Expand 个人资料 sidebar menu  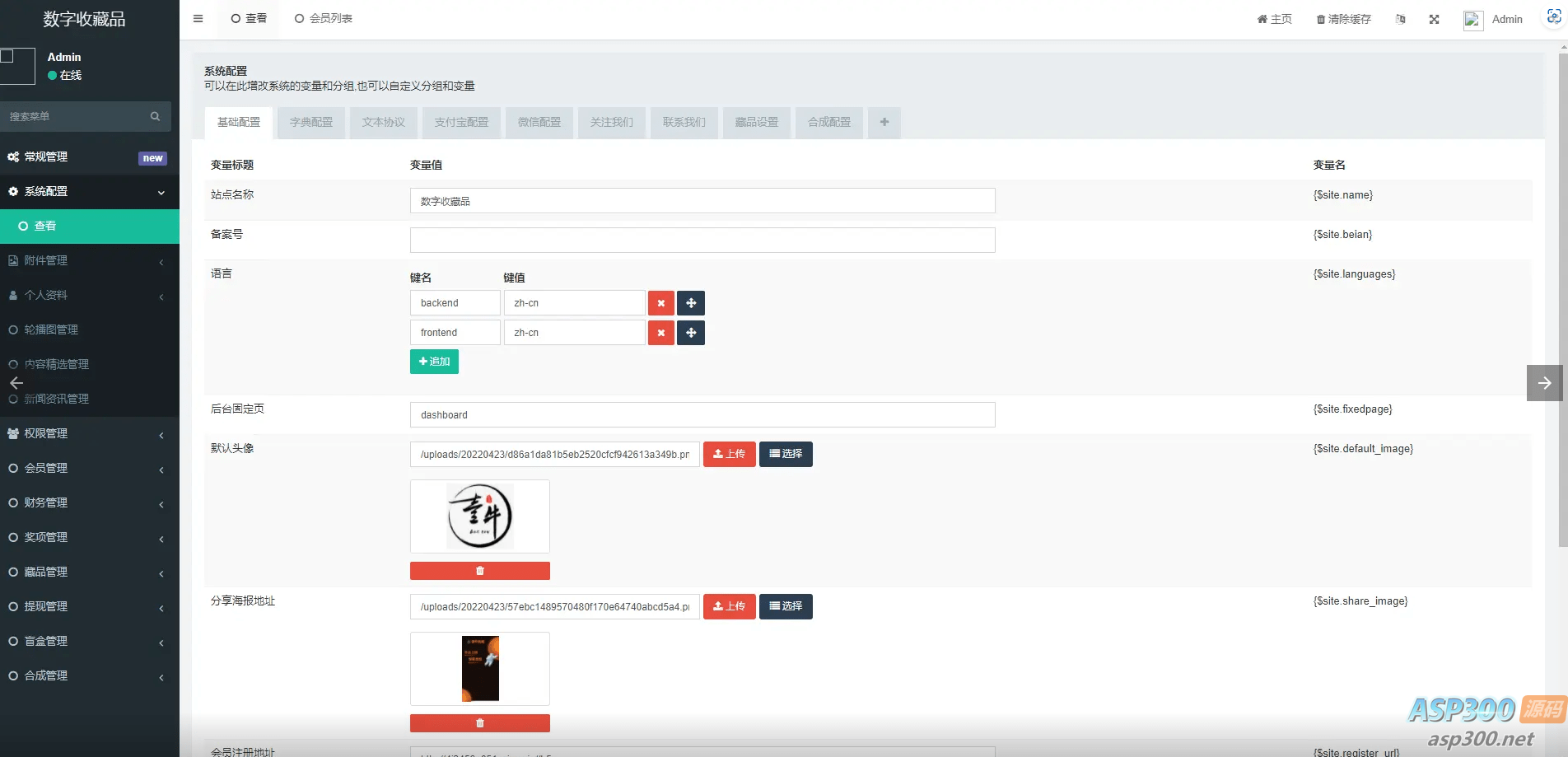point(90,295)
